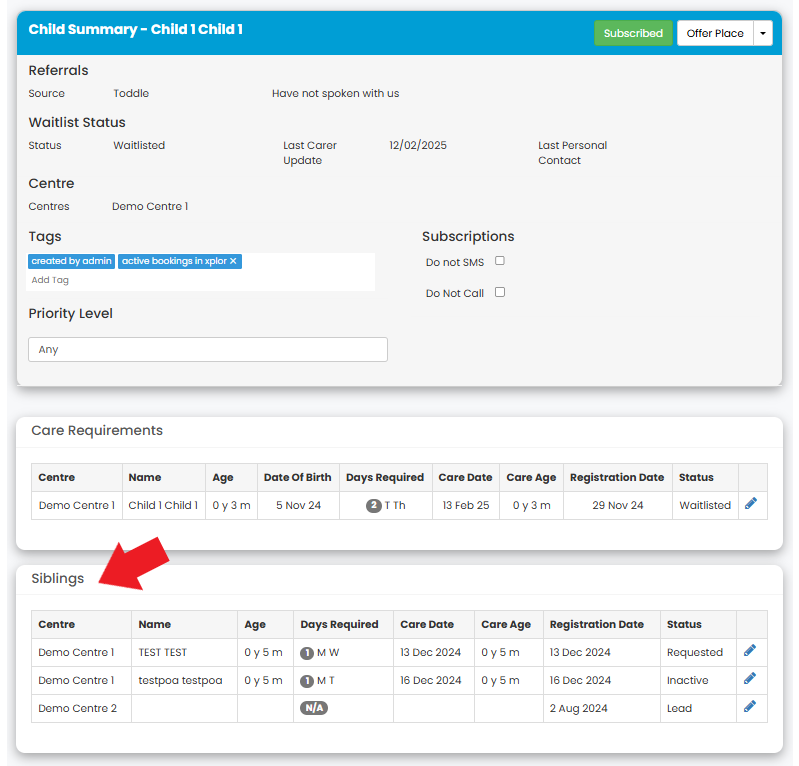Click the N/A days required badge
This screenshot has width=799, height=766.
click(x=313, y=708)
